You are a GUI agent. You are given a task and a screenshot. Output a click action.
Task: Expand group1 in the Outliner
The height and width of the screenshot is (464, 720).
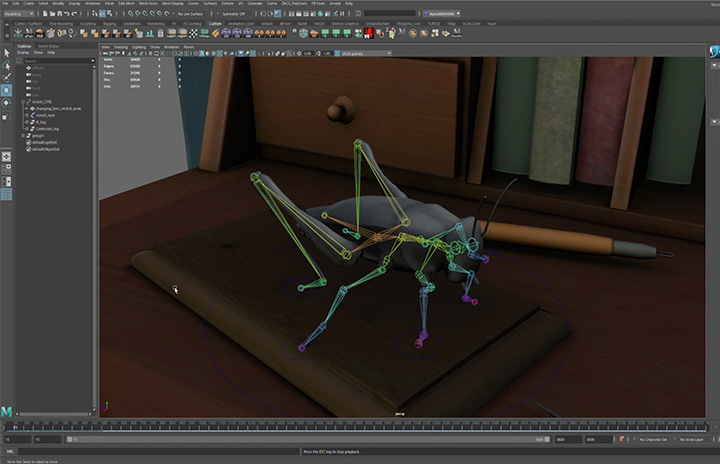23,136
